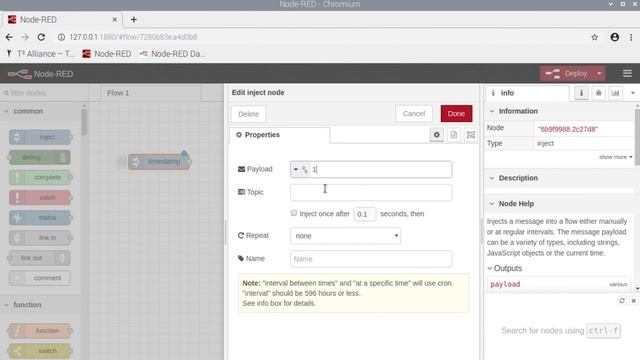Select the Properties tab in editor
The width and height of the screenshot is (640, 360).
pos(280,135)
